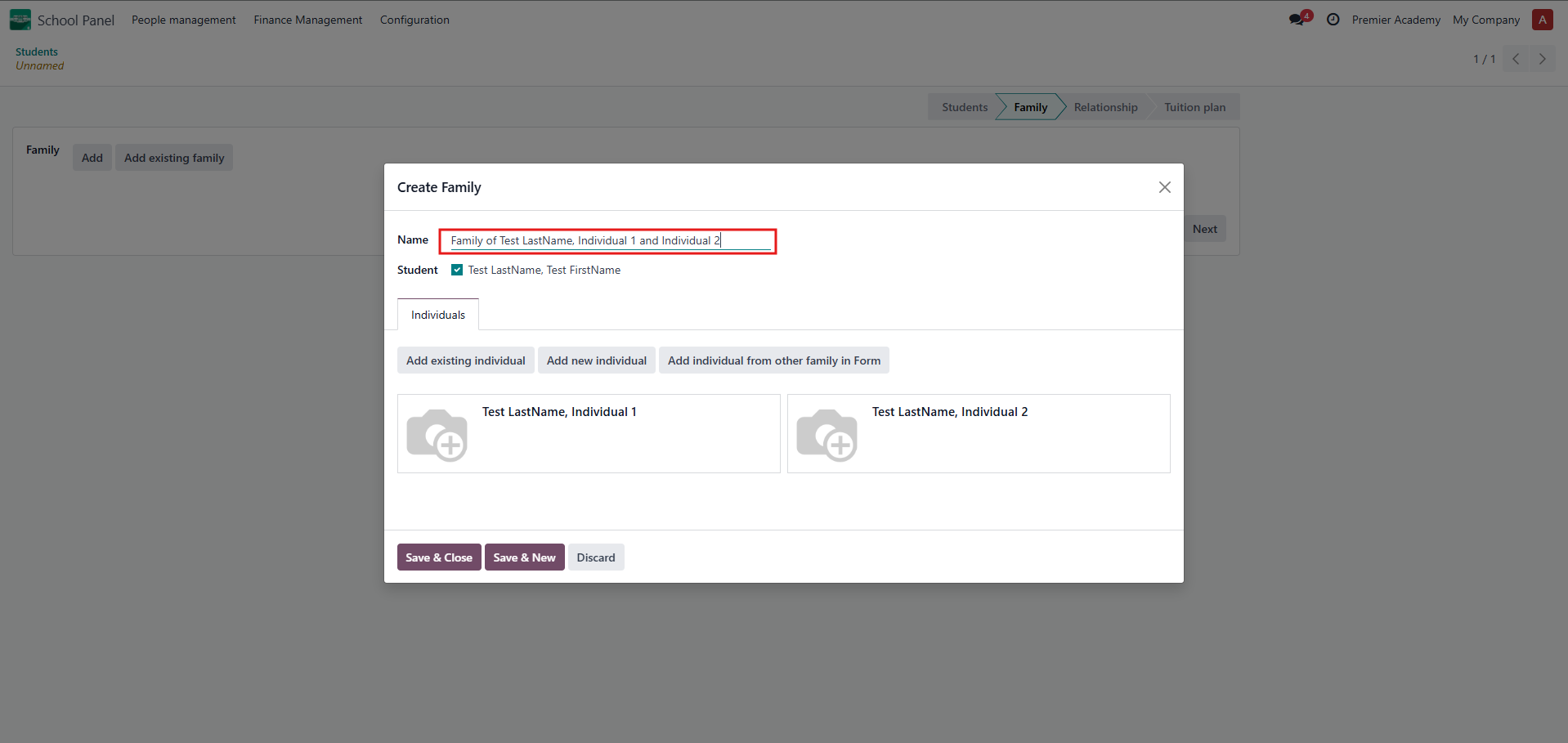The height and width of the screenshot is (743, 1568).
Task: Open the Students breadcrumb link
Action: click(x=37, y=51)
